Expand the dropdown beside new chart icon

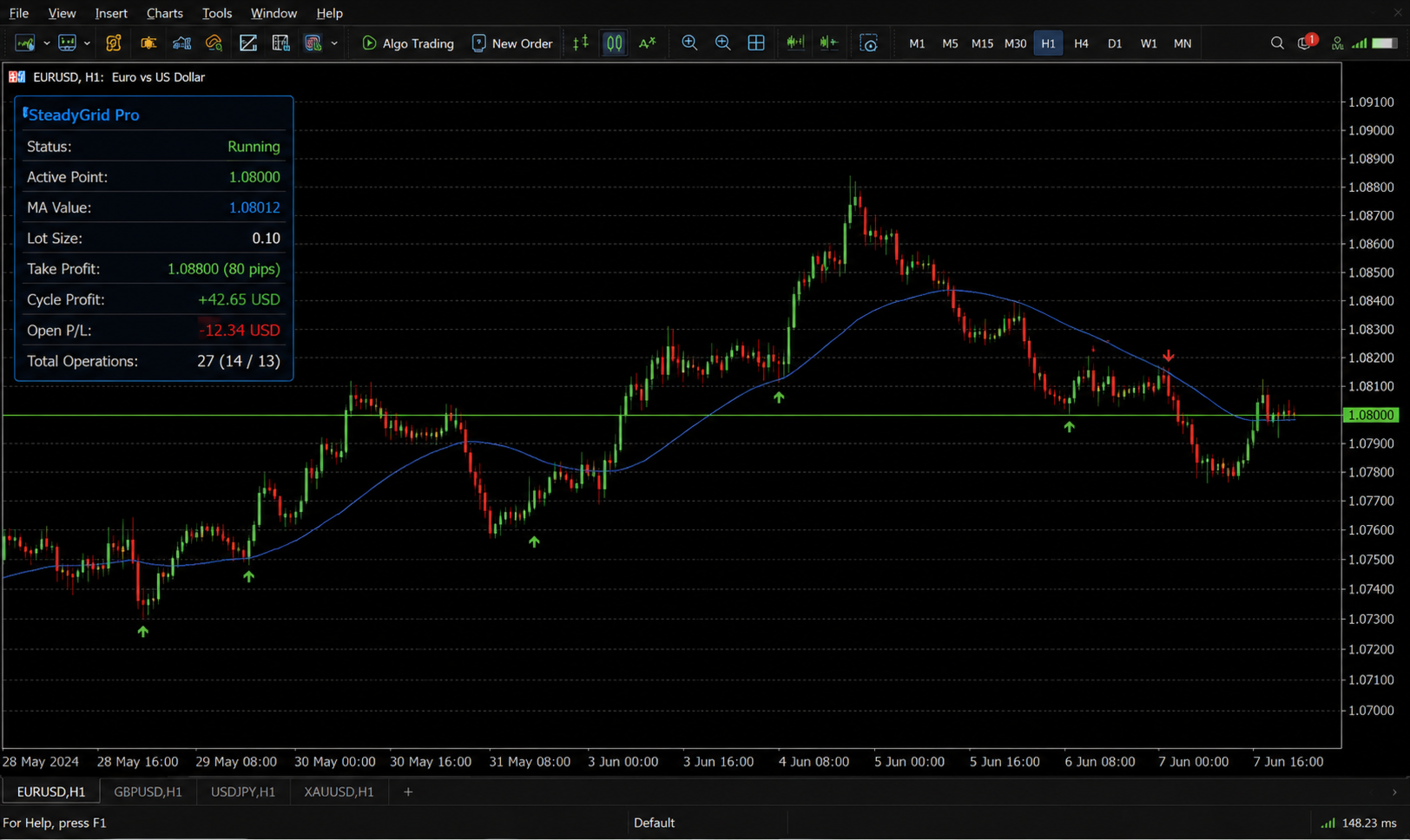pyautogui.click(x=46, y=43)
